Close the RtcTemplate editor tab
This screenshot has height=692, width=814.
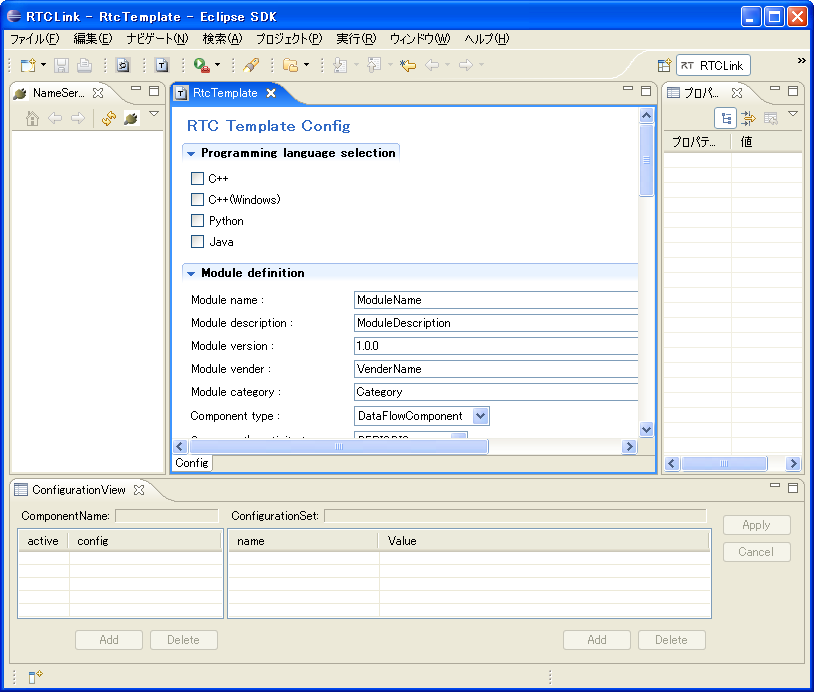[x=270, y=93]
